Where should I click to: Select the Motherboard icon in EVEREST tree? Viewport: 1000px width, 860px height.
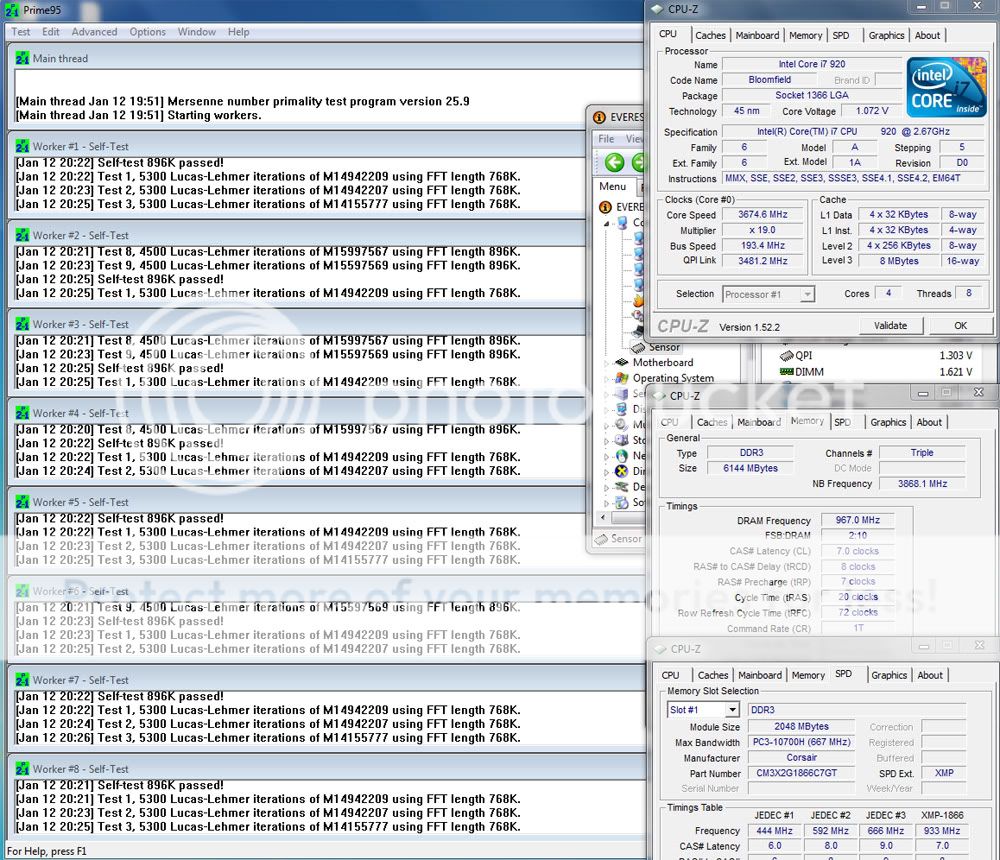click(622, 362)
